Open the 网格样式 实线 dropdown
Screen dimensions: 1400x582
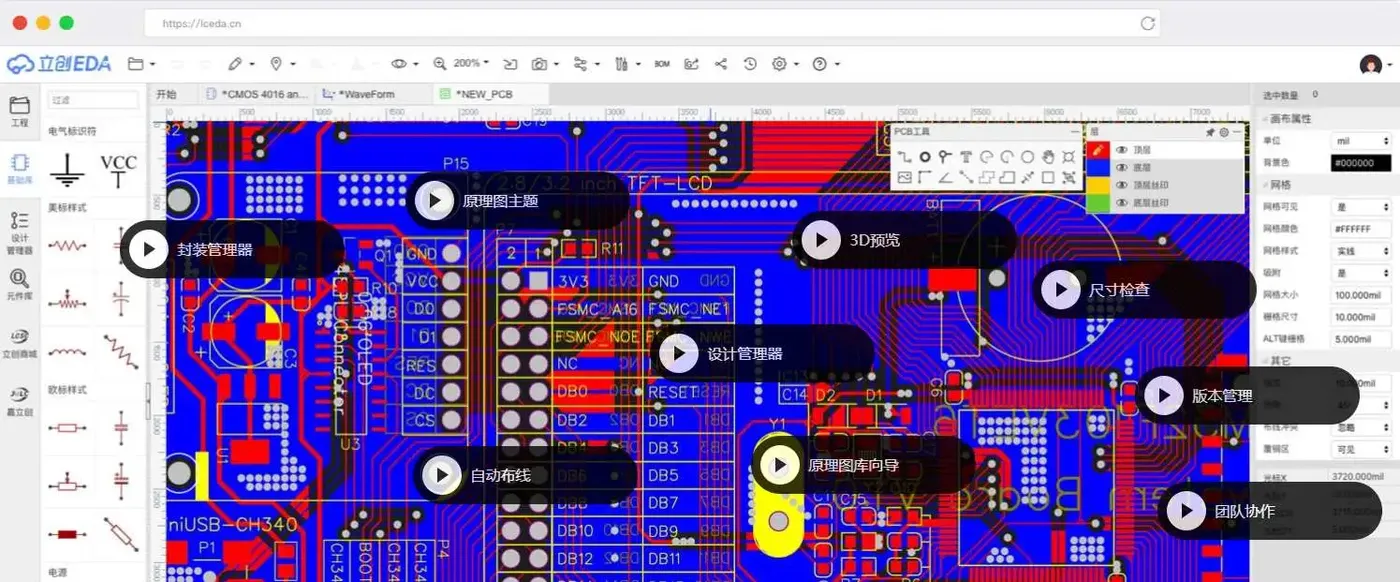tap(1361, 251)
